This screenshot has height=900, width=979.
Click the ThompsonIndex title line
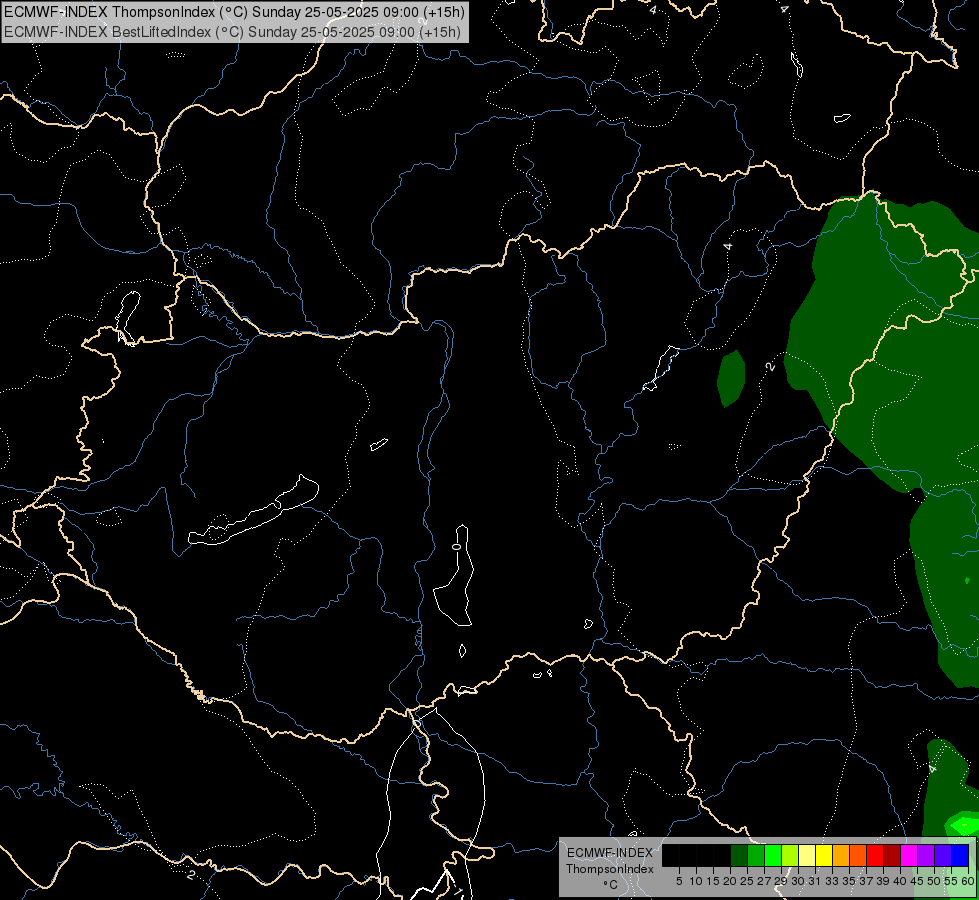pos(234,12)
